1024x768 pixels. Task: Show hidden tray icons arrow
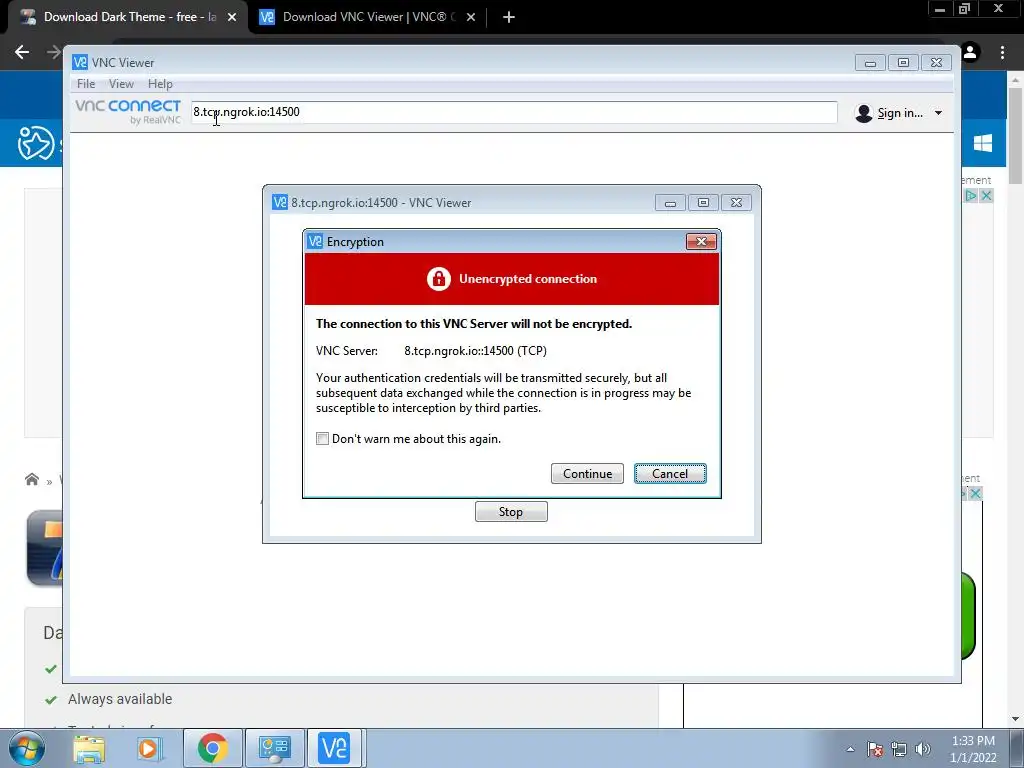850,749
